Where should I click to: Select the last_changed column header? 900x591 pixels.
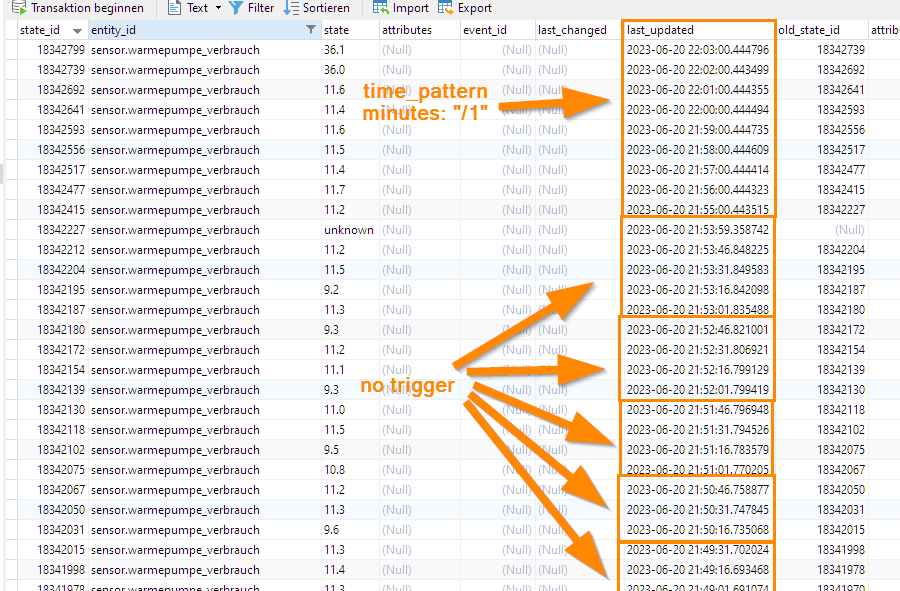pyautogui.click(x=577, y=30)
